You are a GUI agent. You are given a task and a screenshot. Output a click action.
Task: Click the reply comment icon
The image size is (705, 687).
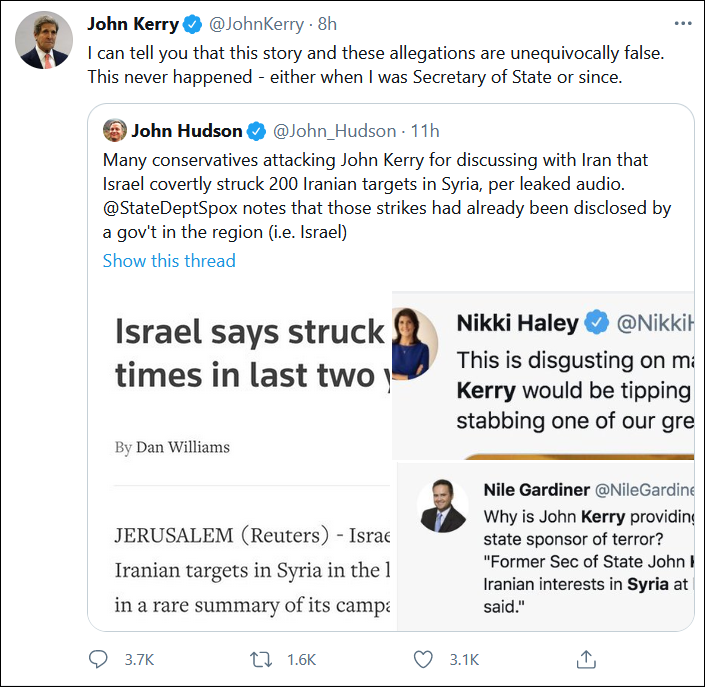(x=98, y=659)
